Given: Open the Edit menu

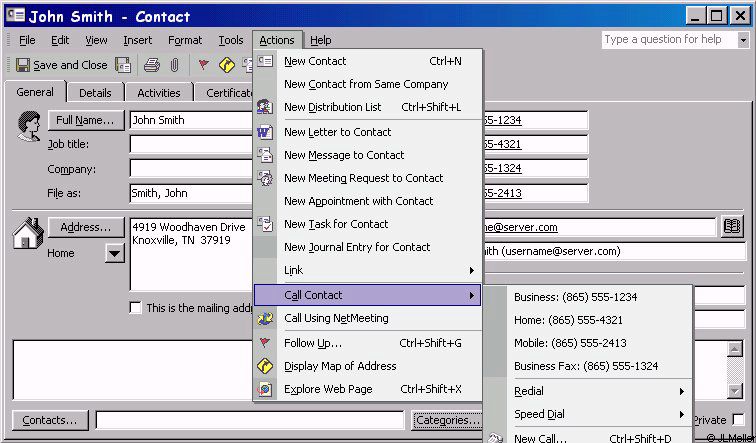Looking at the screenshot, I should pyautogui.click(x=60, y=40).
